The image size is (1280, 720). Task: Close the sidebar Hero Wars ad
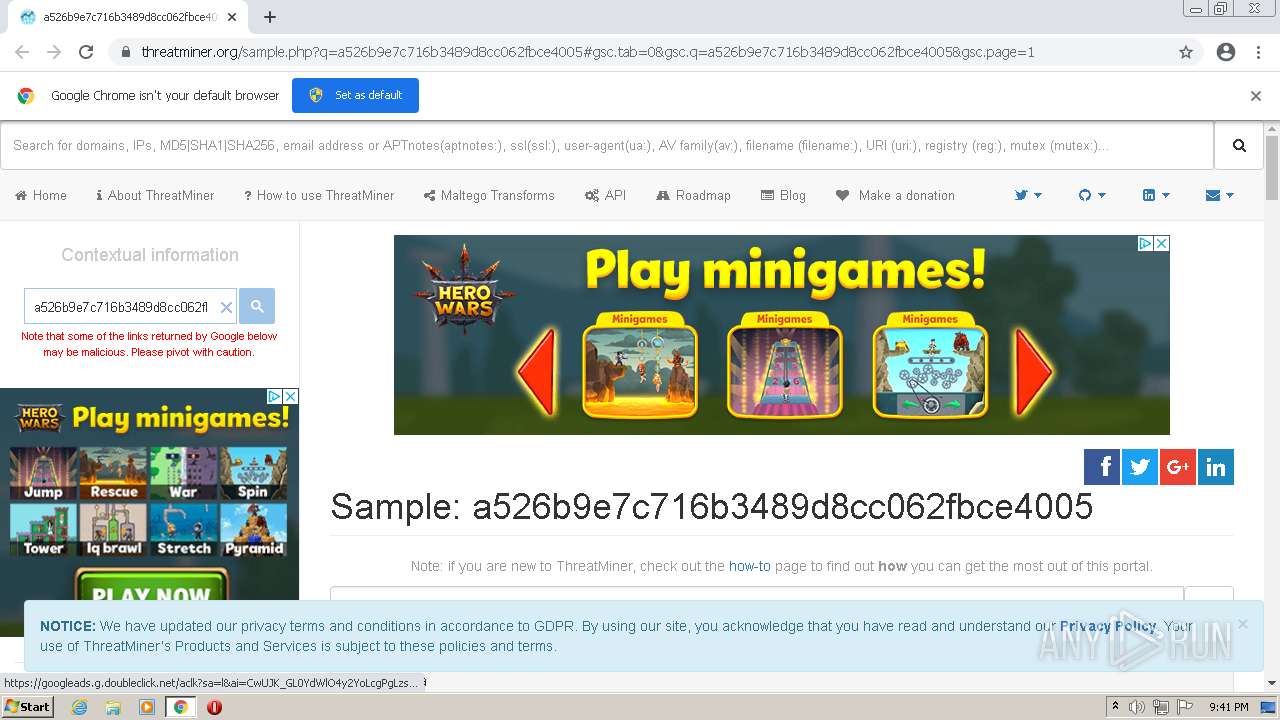click(x=290, y=397)
